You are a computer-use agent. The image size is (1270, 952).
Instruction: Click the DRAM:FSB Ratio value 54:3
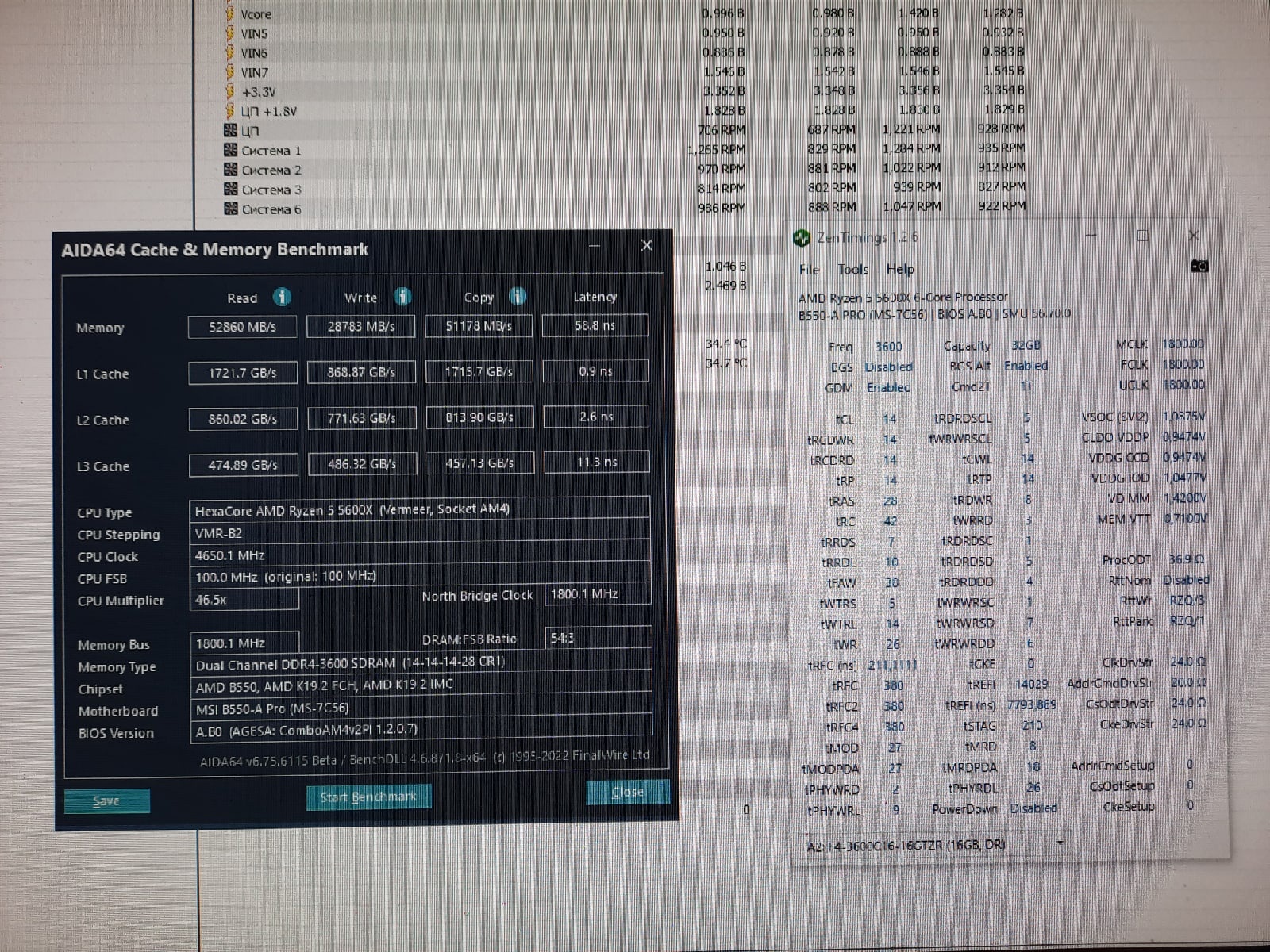(x=598, y=638)
